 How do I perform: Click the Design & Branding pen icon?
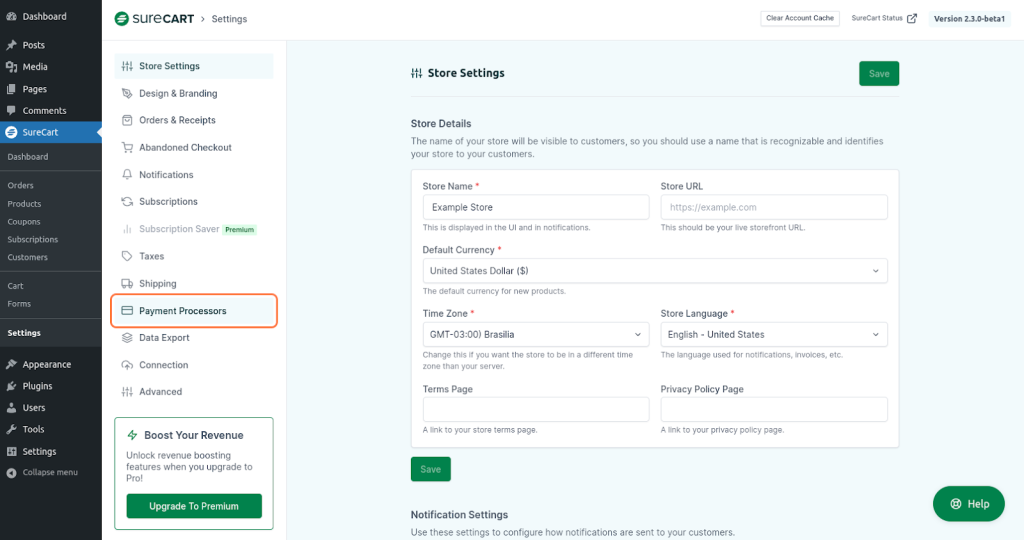(x=127, y=93)
